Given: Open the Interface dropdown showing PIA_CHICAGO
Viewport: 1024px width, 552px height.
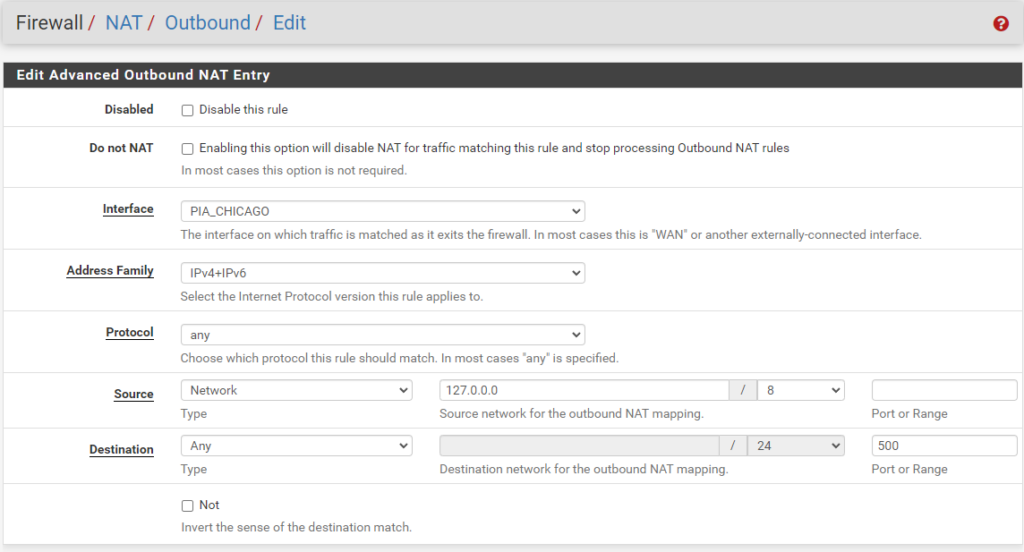Looking at the screenshot, I should point(382,211).
